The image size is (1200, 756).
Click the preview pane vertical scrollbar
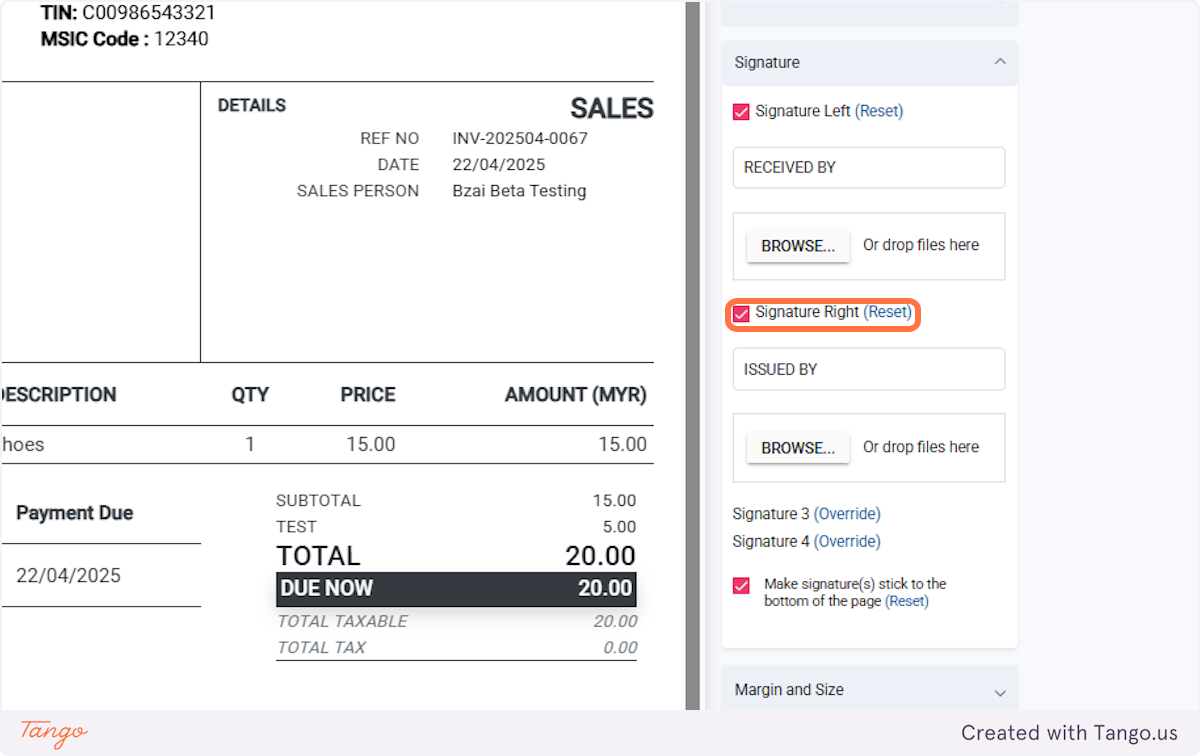tap(692, 355)
